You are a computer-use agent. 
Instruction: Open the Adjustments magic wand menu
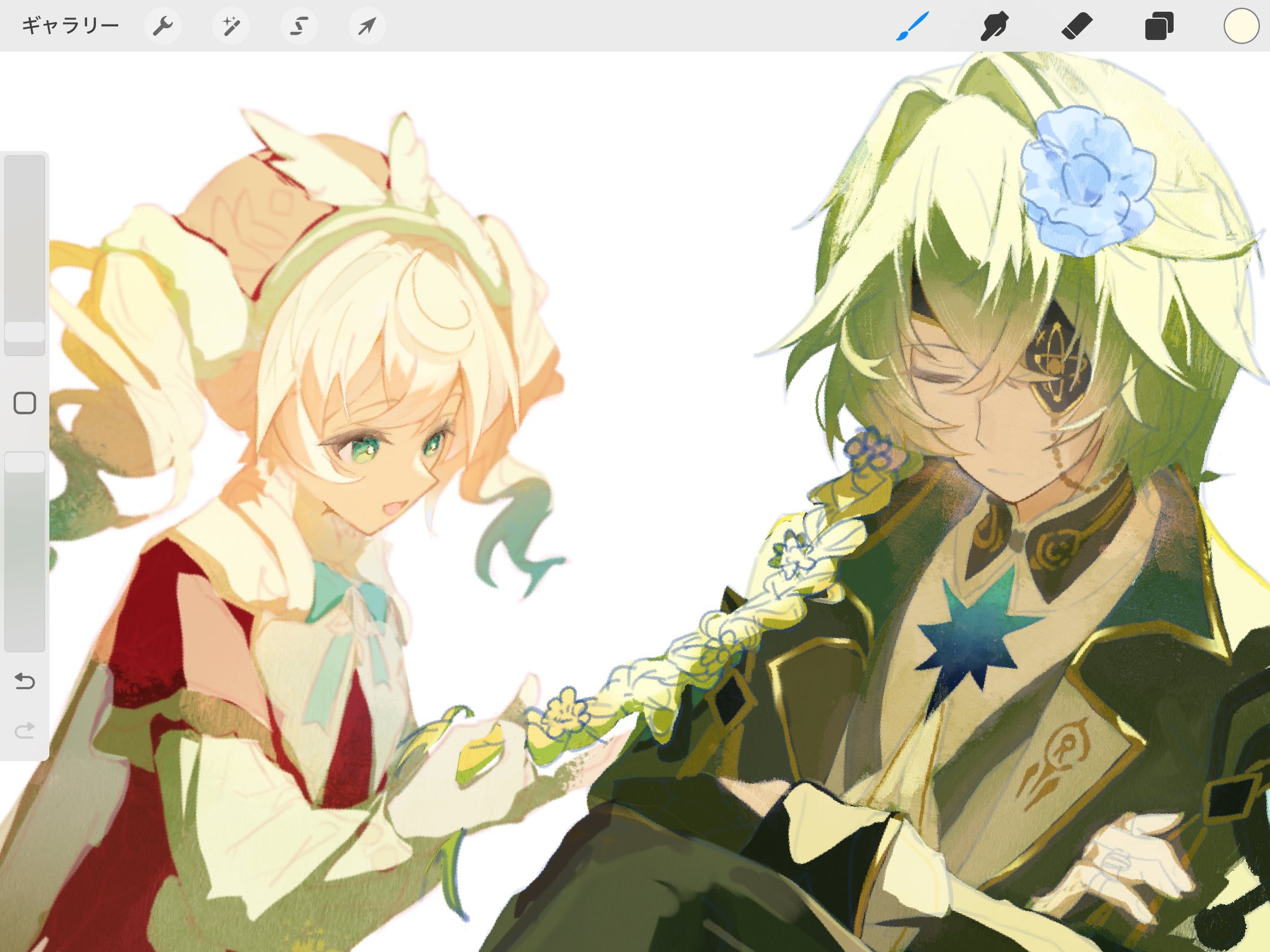(231, 26)
